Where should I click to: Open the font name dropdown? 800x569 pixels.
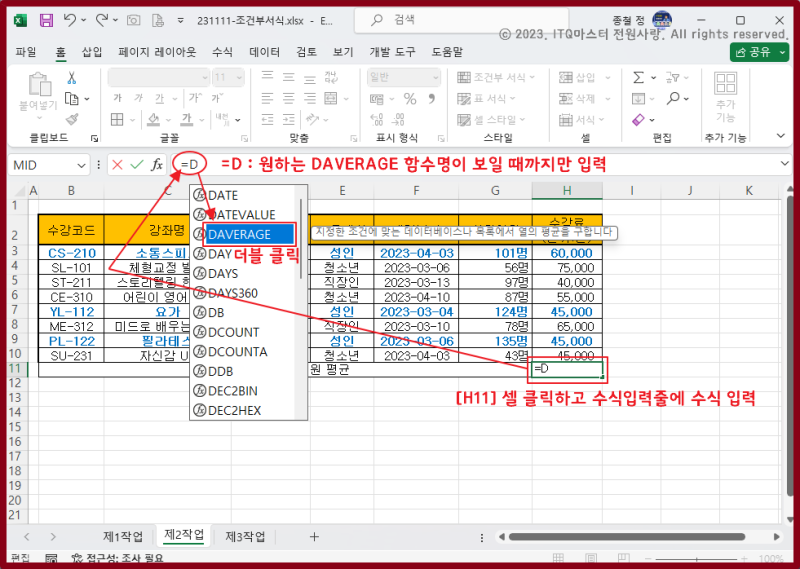pos(205,78)
